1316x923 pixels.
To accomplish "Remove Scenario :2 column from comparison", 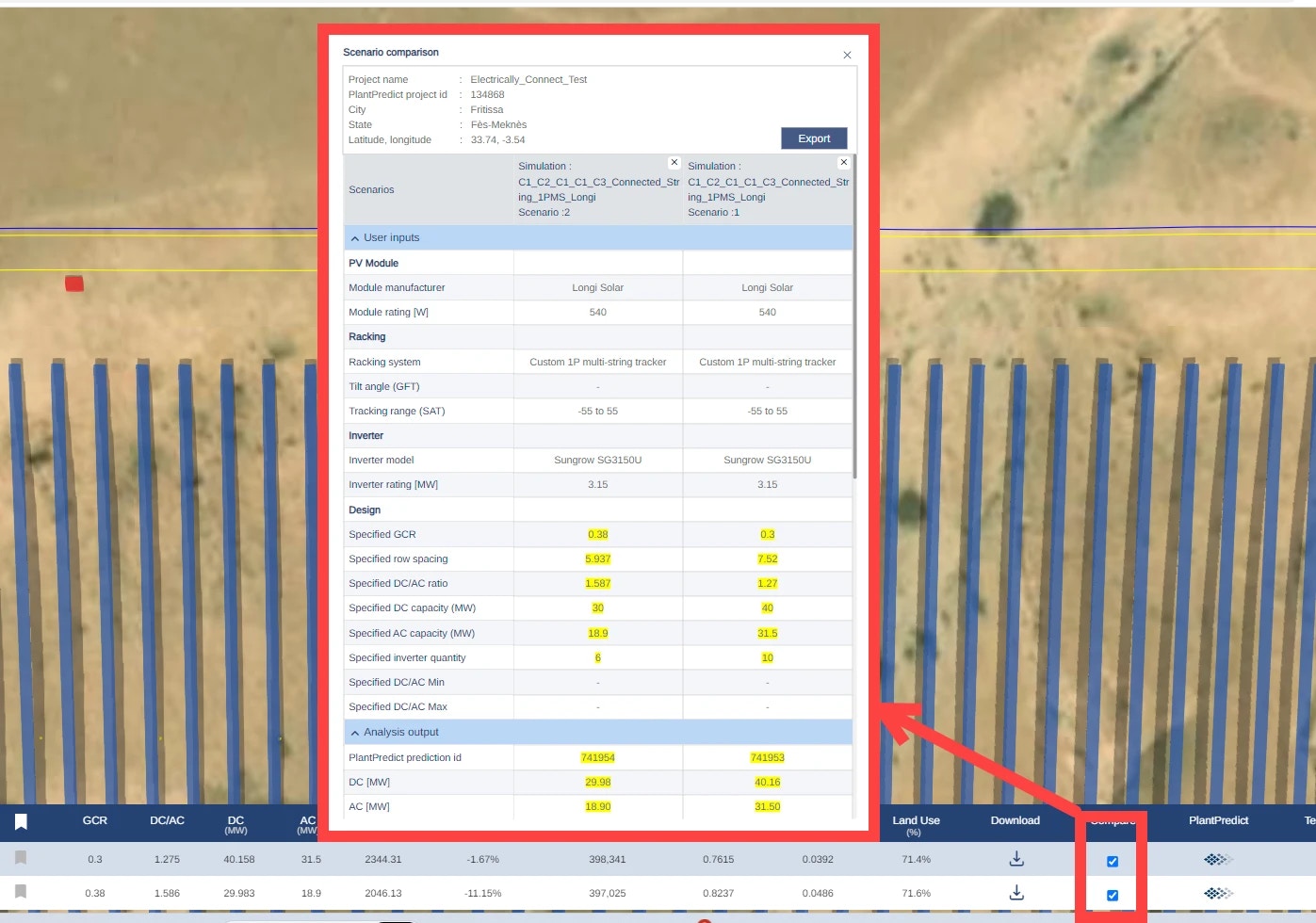I will [674, 162].
